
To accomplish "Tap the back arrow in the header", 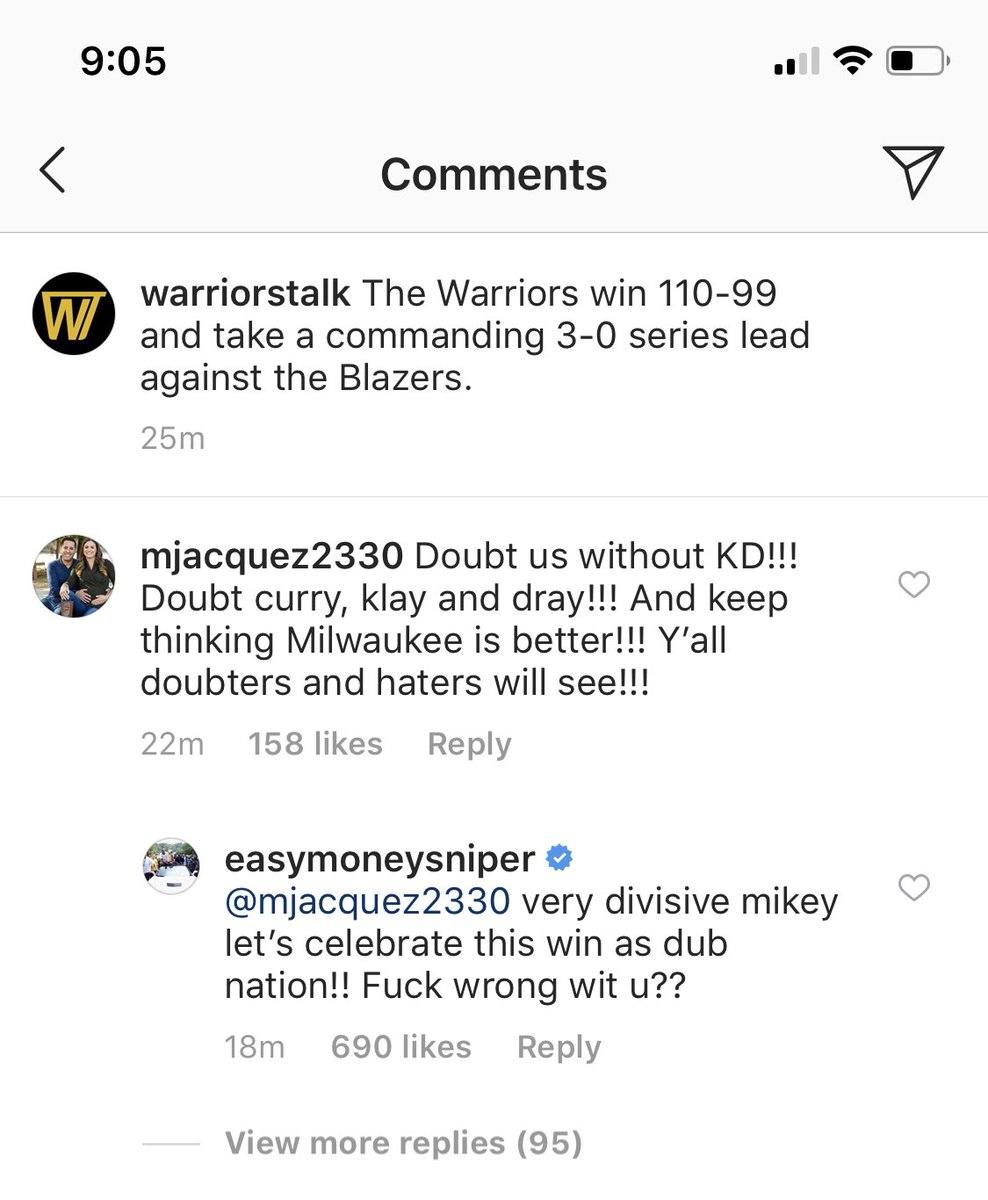I will pyautogui.click(x=53, y=170).
